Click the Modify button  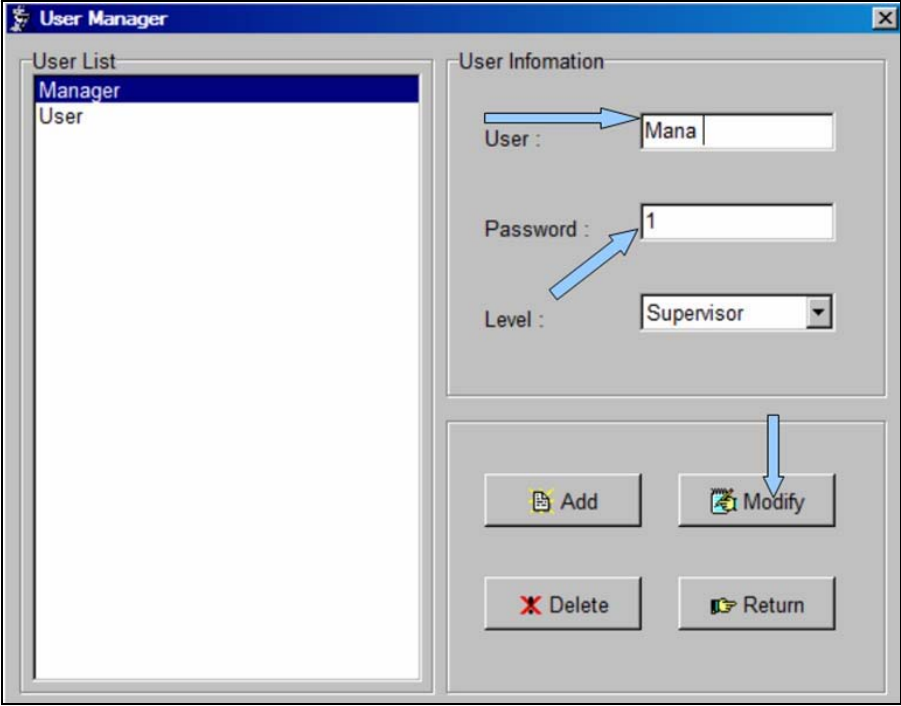pyautogui.click(x=756, y=500)
